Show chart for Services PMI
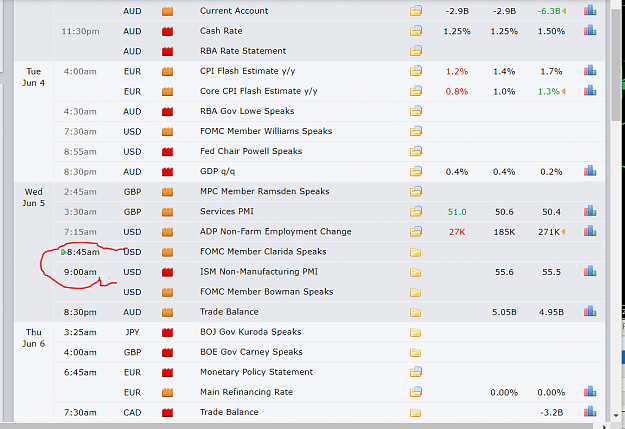The height and width of the screenshot is (429, 625). pos(590,211)
